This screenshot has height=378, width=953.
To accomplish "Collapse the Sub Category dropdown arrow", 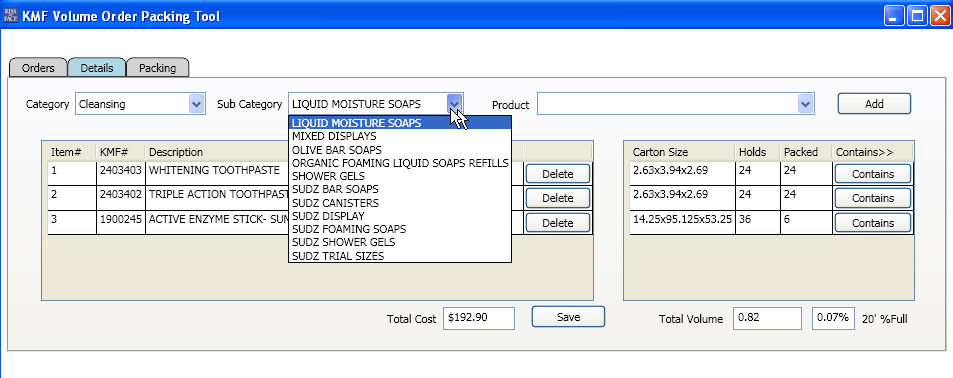I will 455,104.
